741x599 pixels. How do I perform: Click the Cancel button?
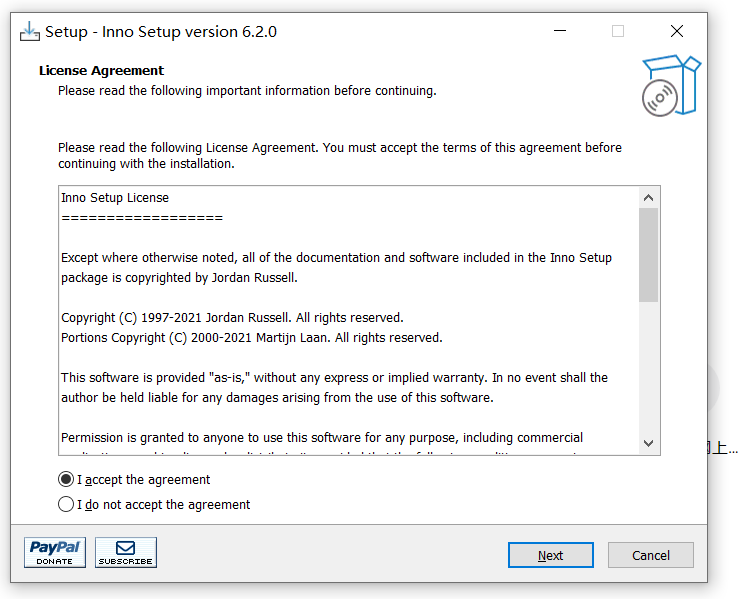pos(651,555)
